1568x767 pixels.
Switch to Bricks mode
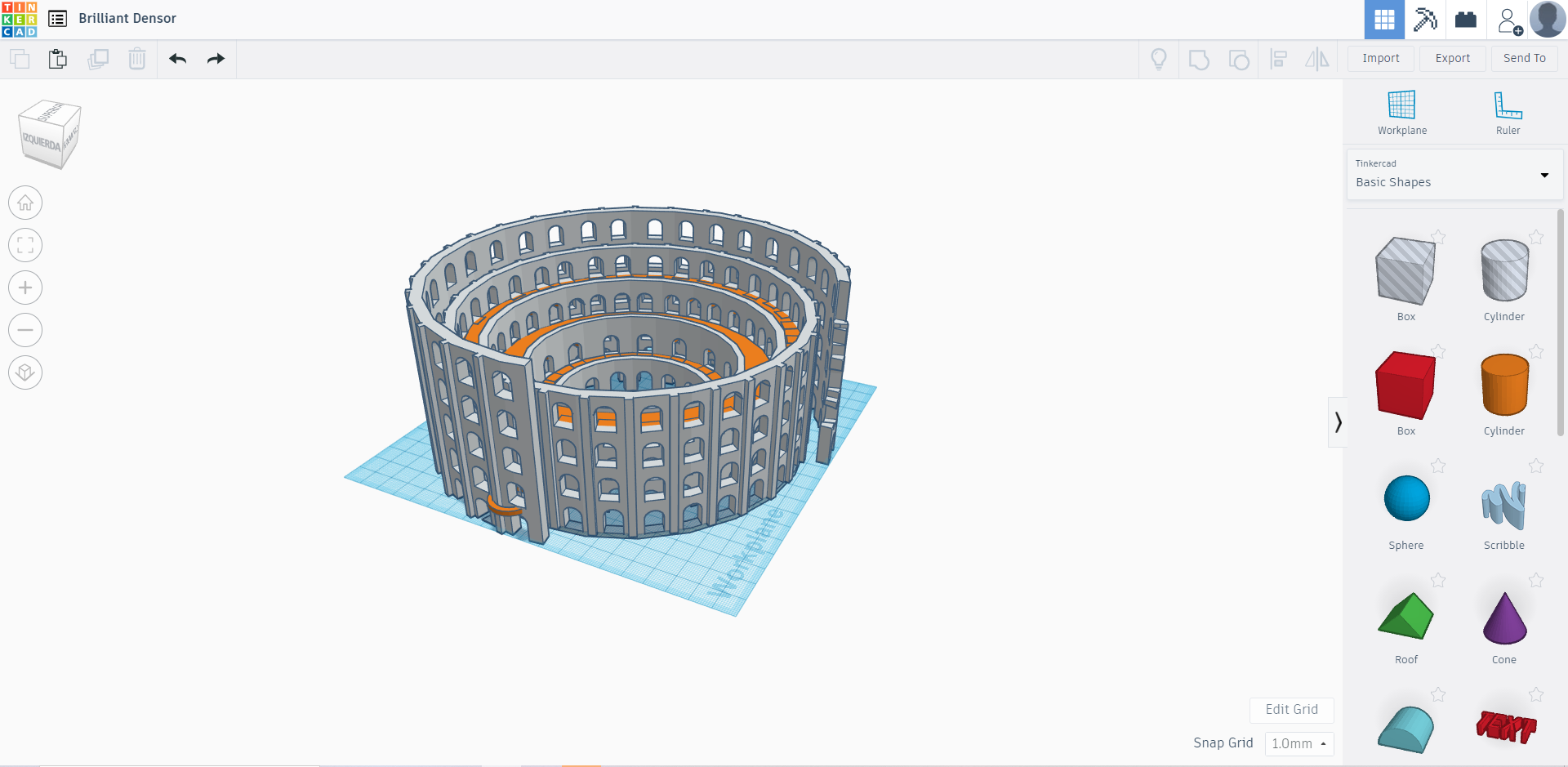coord(1466,20)
